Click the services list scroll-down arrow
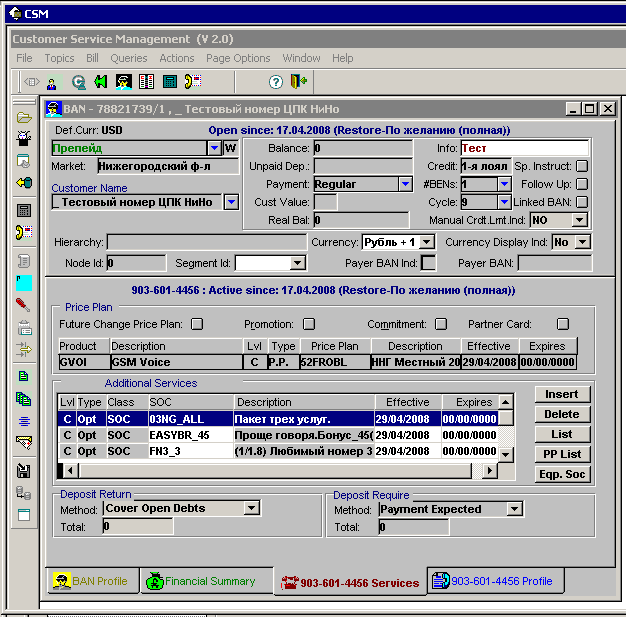 [x=506, y=454]
